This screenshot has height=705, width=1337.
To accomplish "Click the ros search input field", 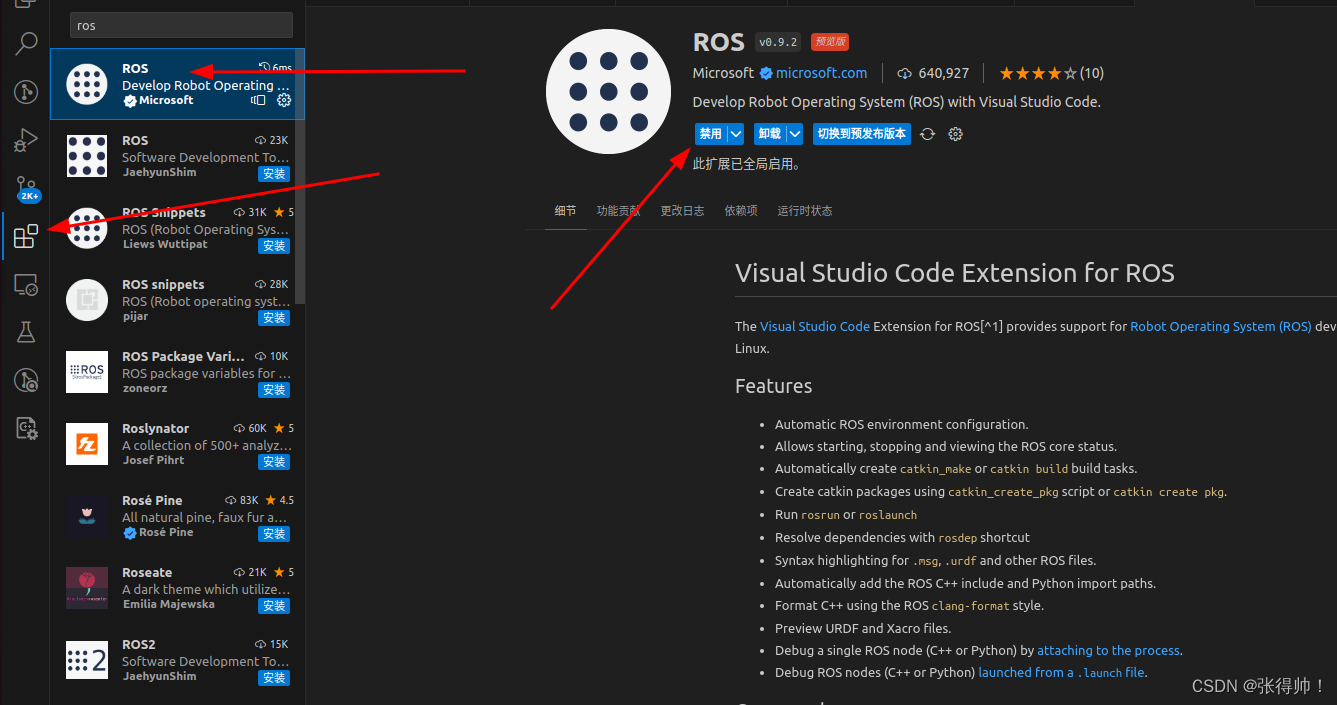I will pos(180,25).
